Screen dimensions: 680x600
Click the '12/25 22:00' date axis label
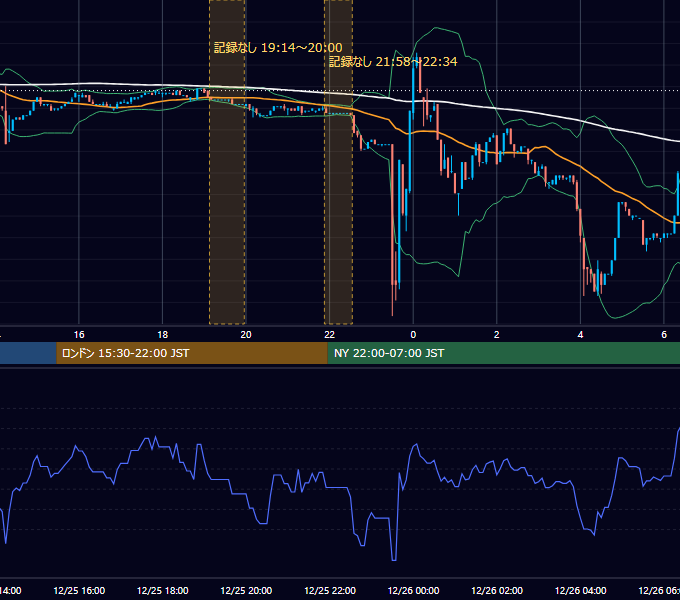pyautogui.click(x=330, y=590)
